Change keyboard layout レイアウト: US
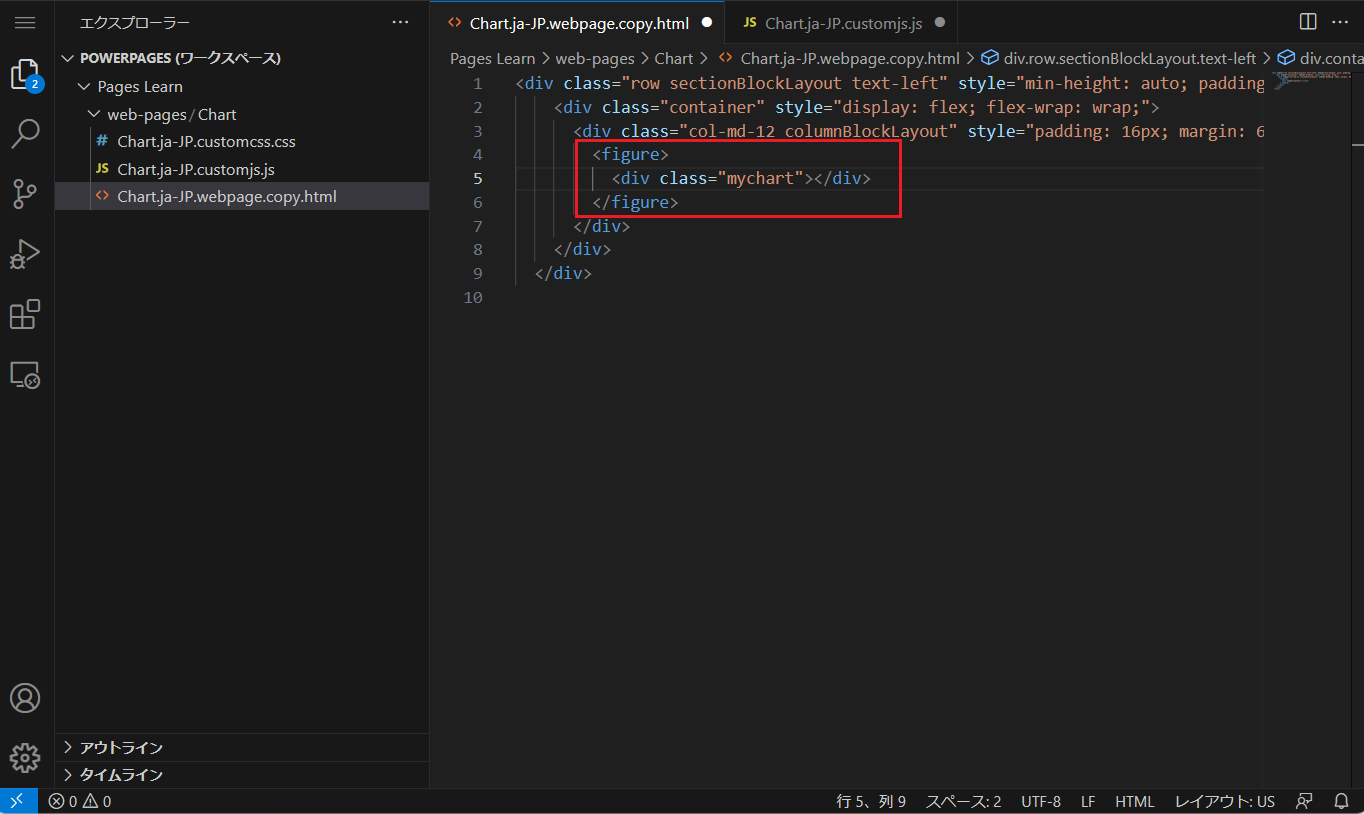This screenshot has height=814, width=1364. pyautogui.click(x=1224, y=801)
